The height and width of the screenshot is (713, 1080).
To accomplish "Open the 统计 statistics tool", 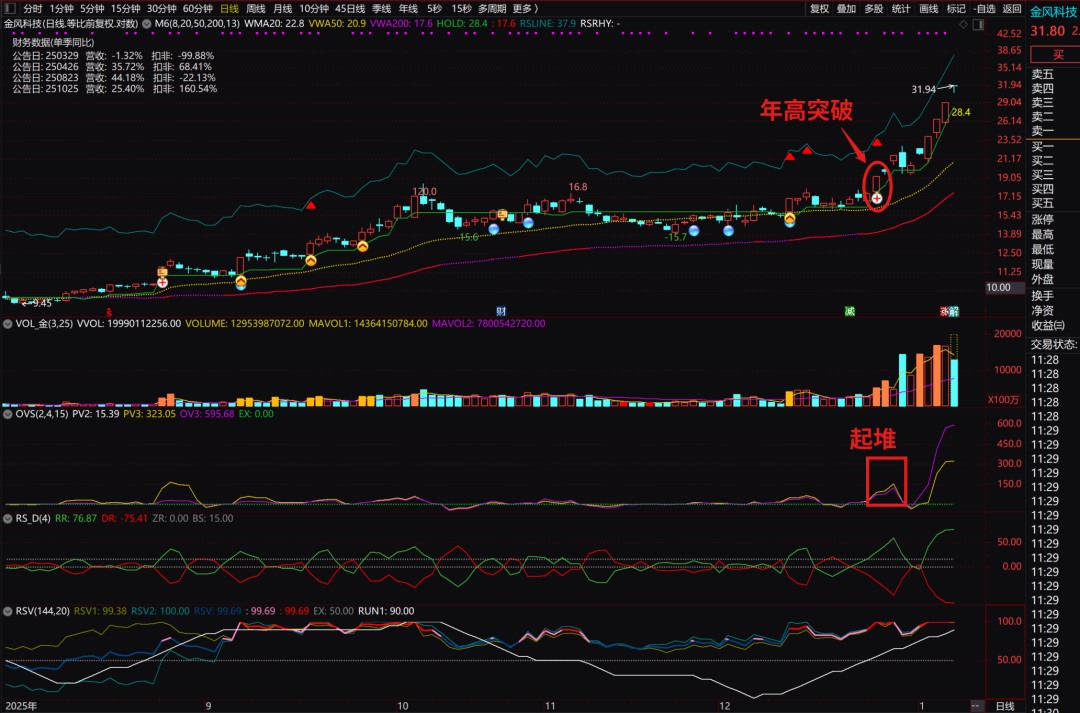I will 901,8.
